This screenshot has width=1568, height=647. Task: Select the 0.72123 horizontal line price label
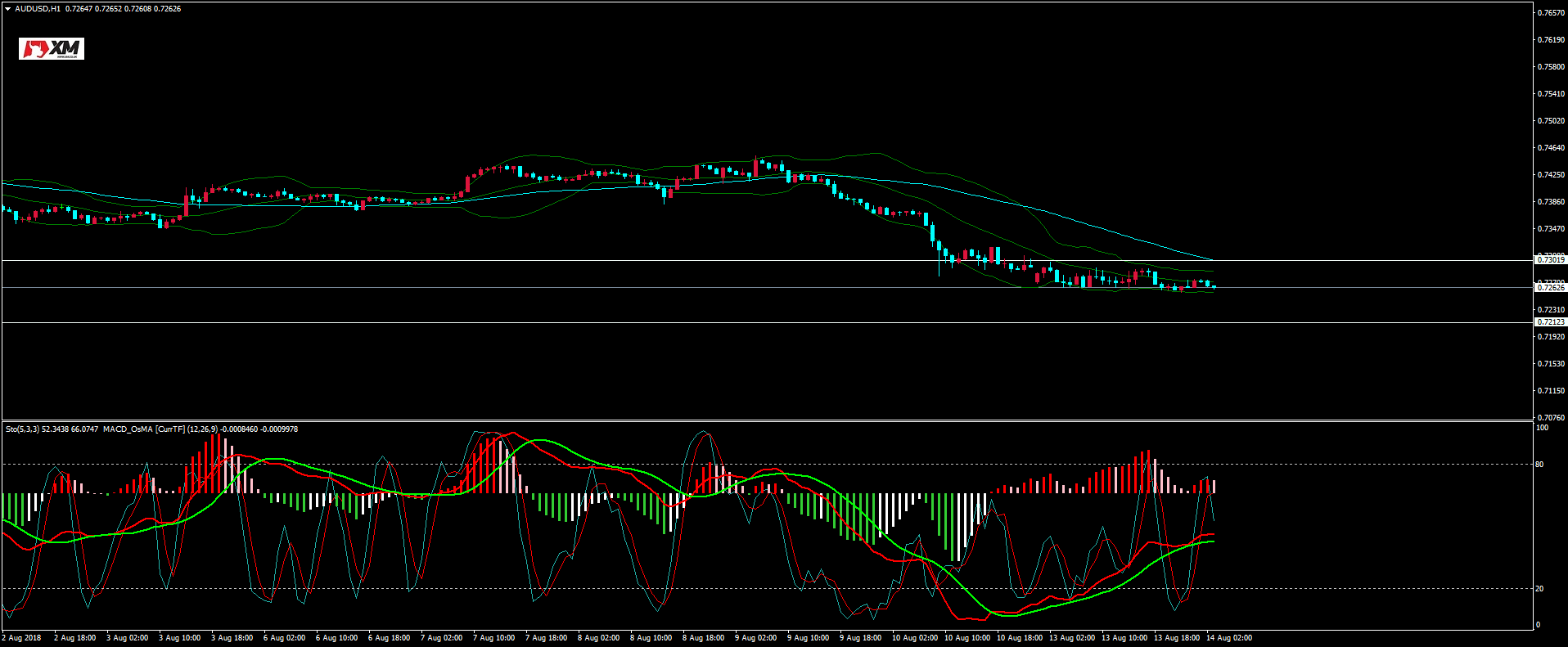pyautogui.click(x=1551, y=322)
